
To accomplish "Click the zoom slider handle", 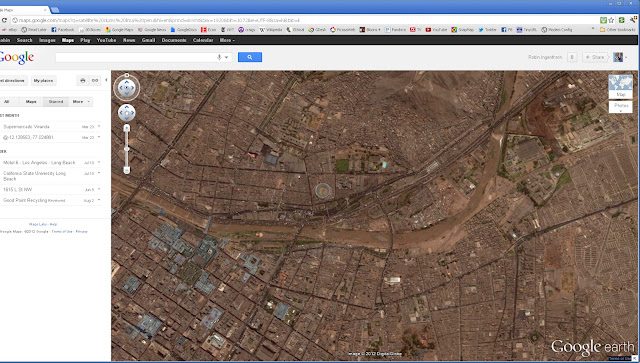I will point(127,149).
